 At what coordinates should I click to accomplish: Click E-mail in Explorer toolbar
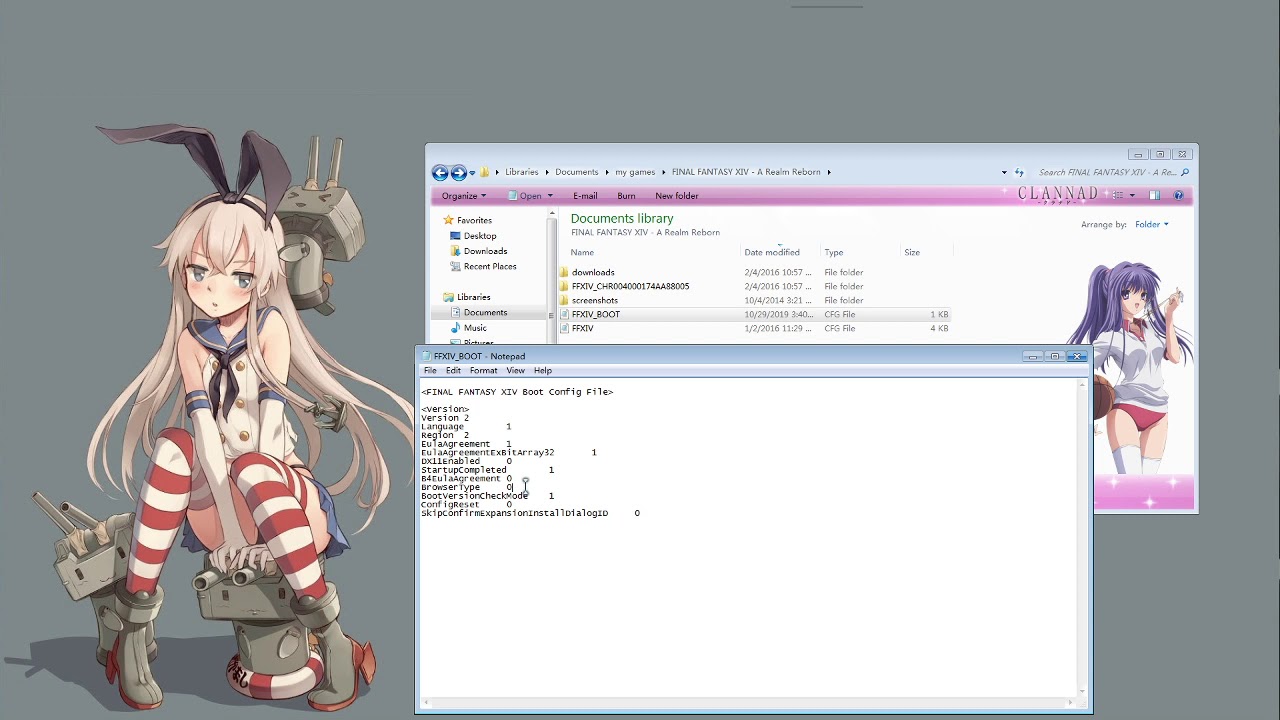click(x=585, y=196)
